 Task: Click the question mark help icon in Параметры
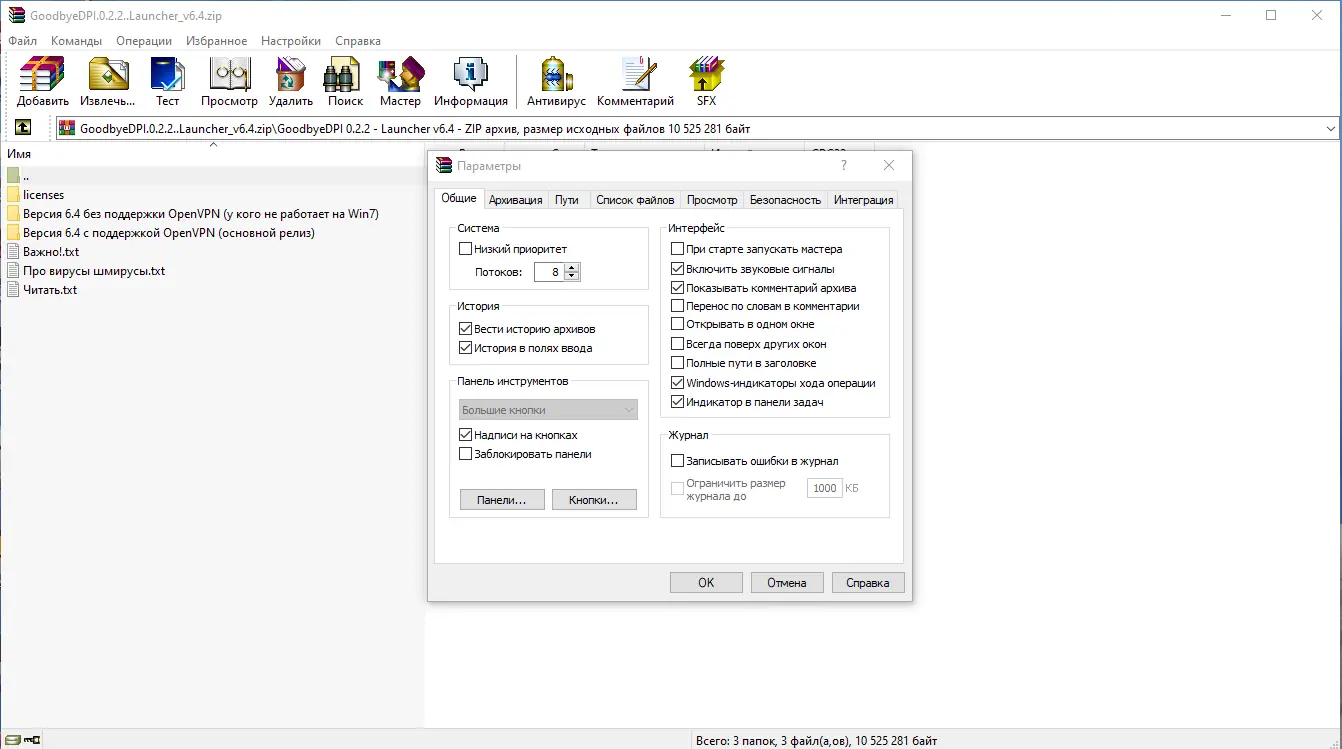point(844,165)
